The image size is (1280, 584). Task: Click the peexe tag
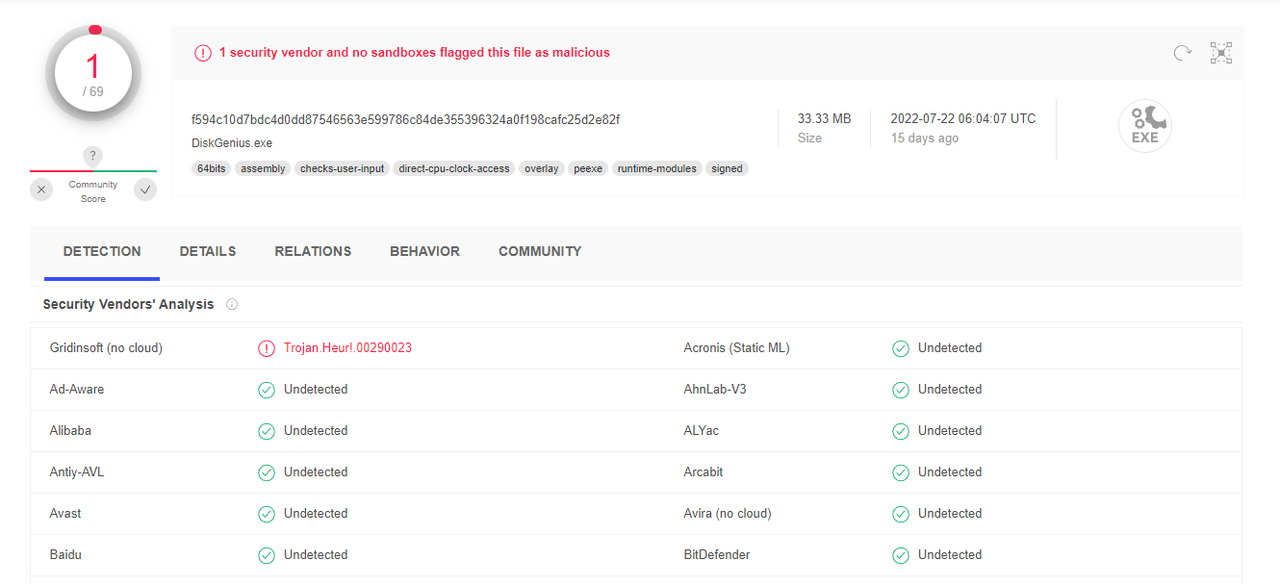pyautogui.click(x=588, y=169)
